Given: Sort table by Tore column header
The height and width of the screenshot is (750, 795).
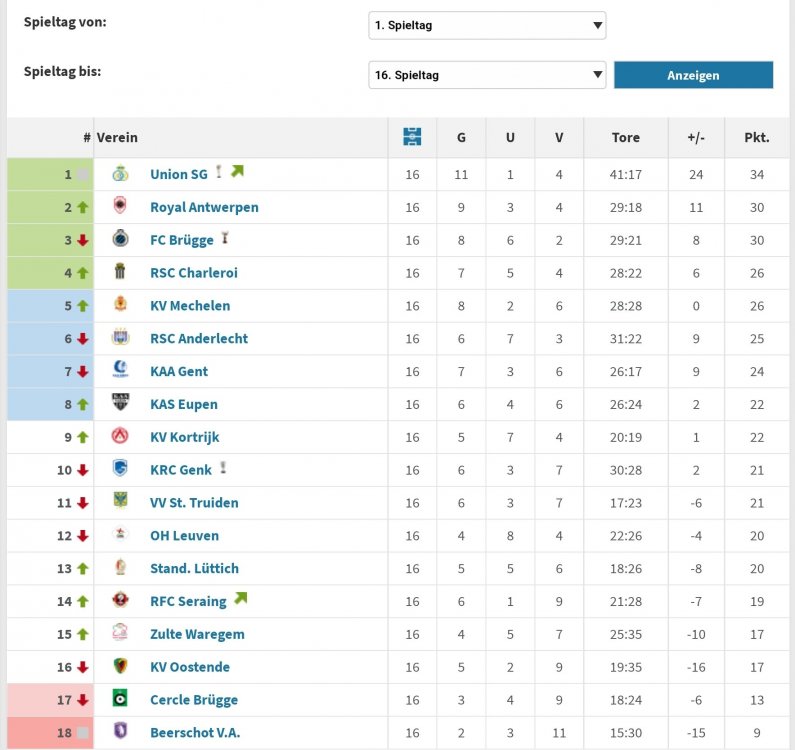Looking at the screenshot, I should pos(626,137).
